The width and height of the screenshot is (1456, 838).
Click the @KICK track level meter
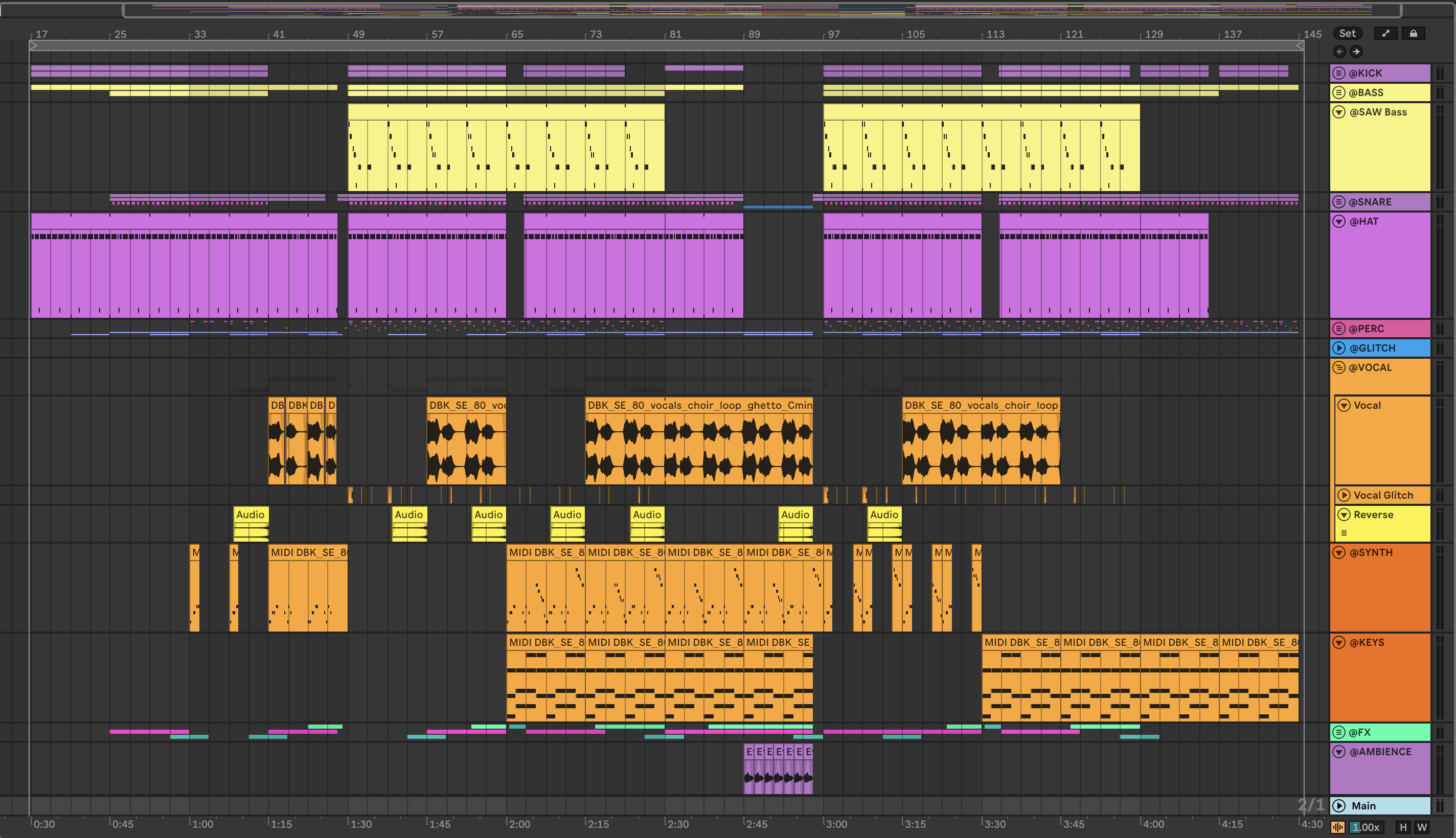1440,73
